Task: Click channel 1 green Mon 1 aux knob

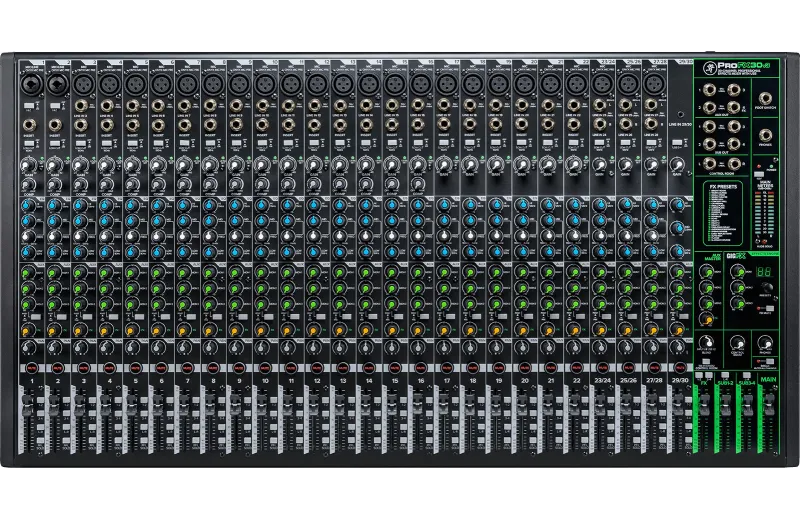Action: pos(28,273)
